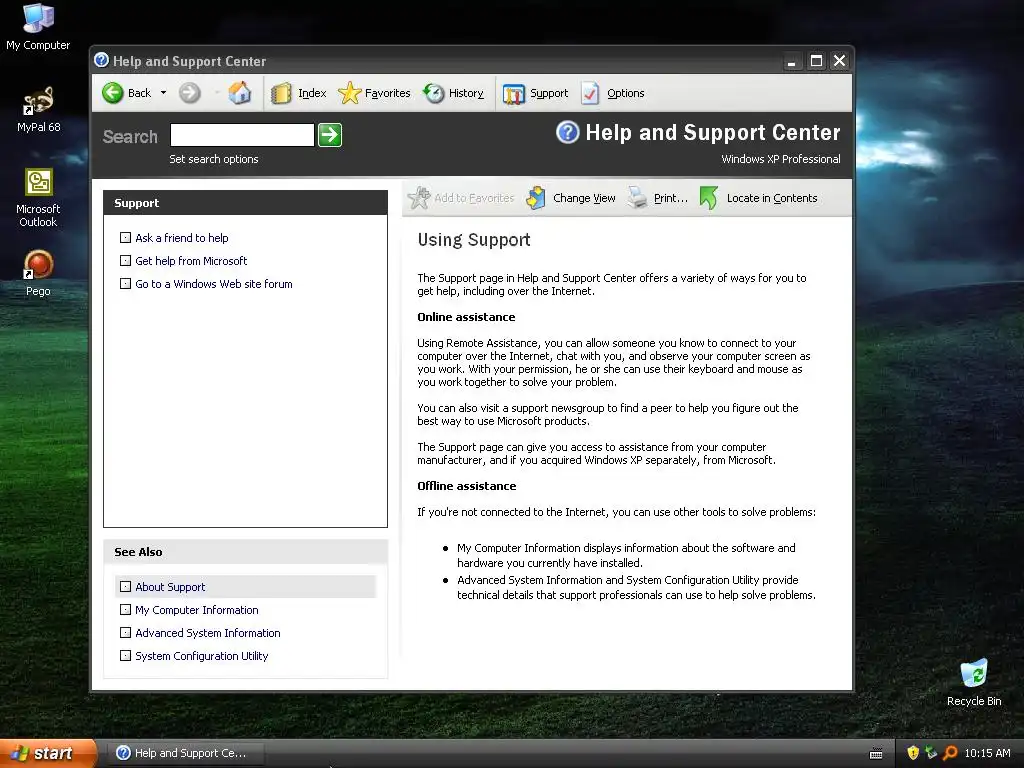1024x768 pixels.
Task: Click the blue question mark banner logo
Action: point(568,132)
